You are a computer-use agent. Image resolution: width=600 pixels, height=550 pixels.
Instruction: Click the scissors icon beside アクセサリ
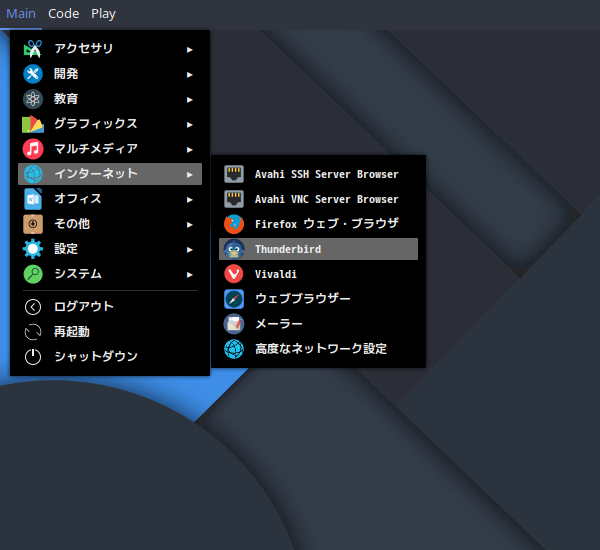(x=33, y=49)
